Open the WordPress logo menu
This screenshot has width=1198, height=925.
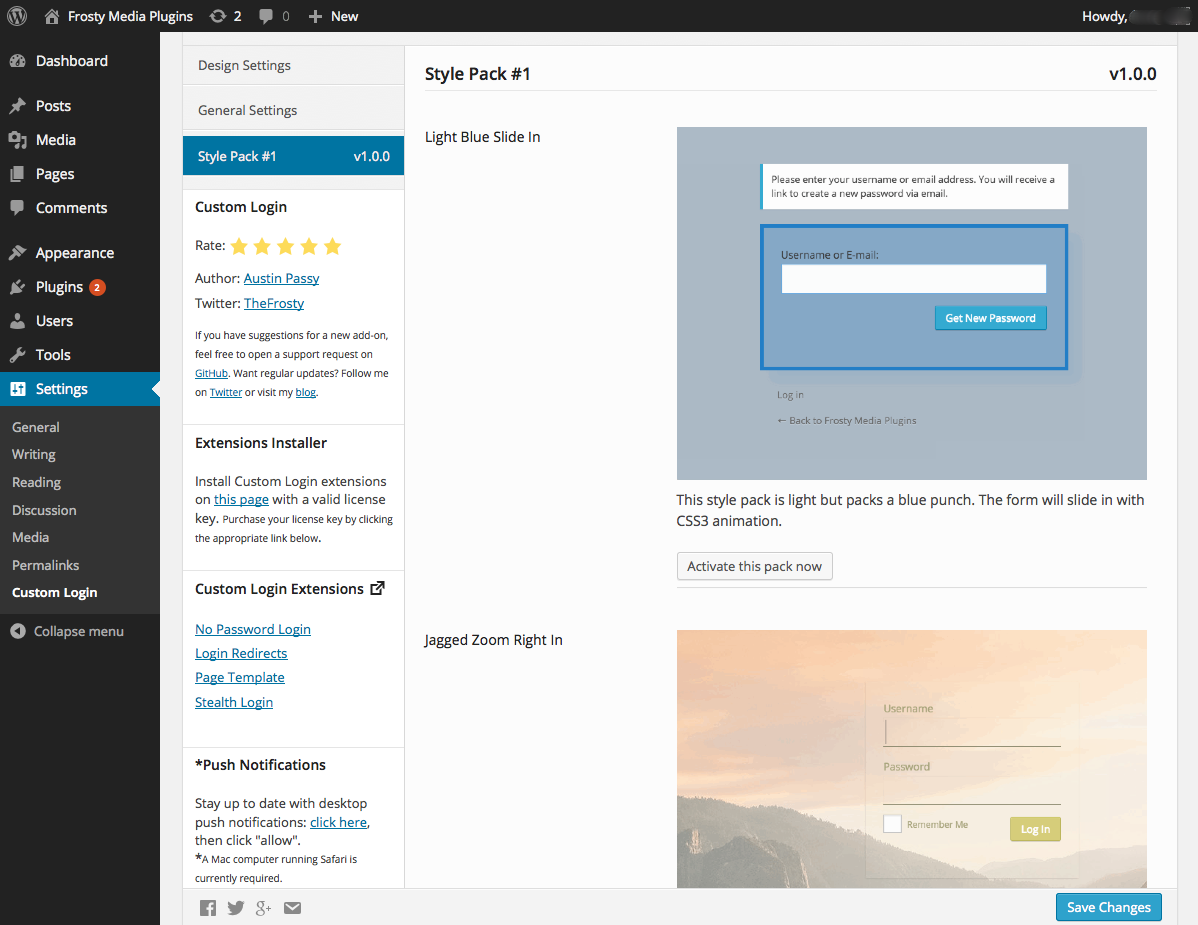(x=17, y=16)
